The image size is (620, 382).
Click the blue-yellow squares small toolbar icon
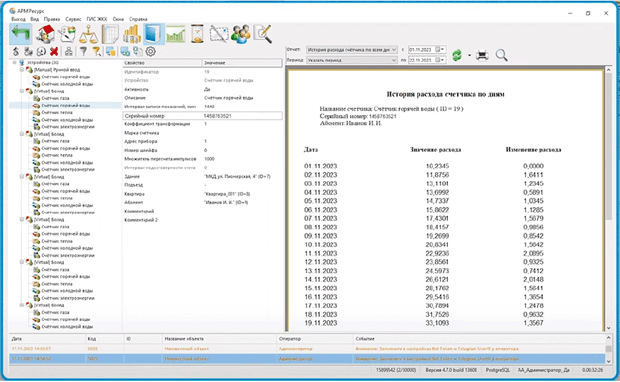[x=111, y=51]
